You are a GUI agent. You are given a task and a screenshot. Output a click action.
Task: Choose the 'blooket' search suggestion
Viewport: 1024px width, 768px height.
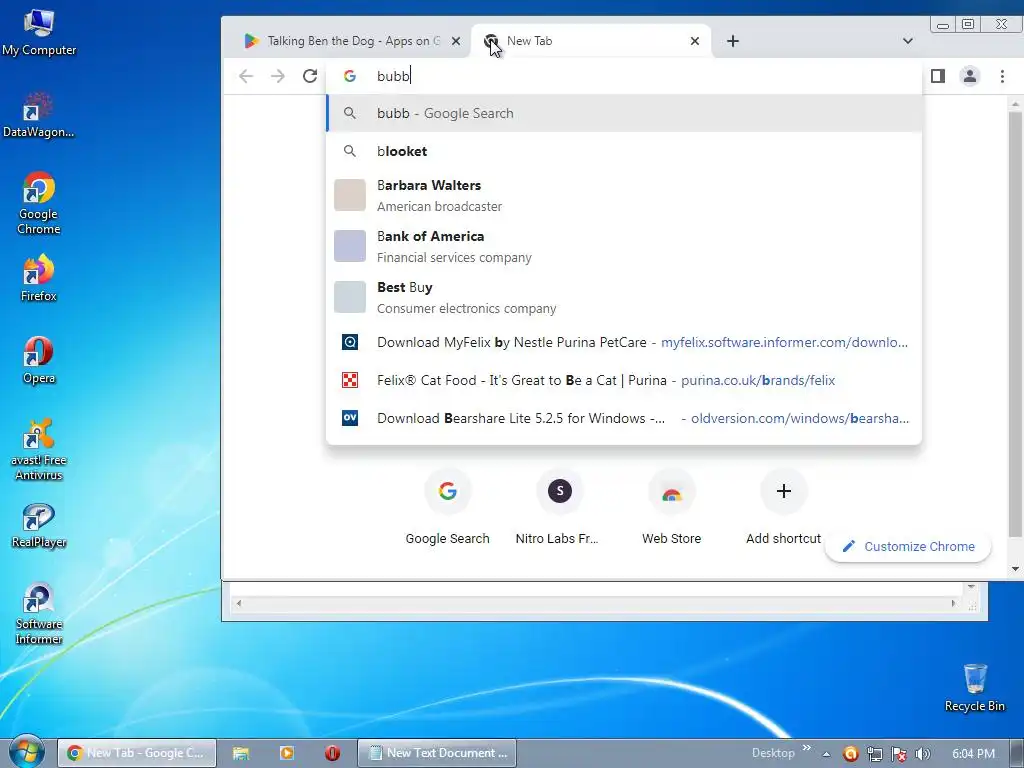[x=624, y=152]
